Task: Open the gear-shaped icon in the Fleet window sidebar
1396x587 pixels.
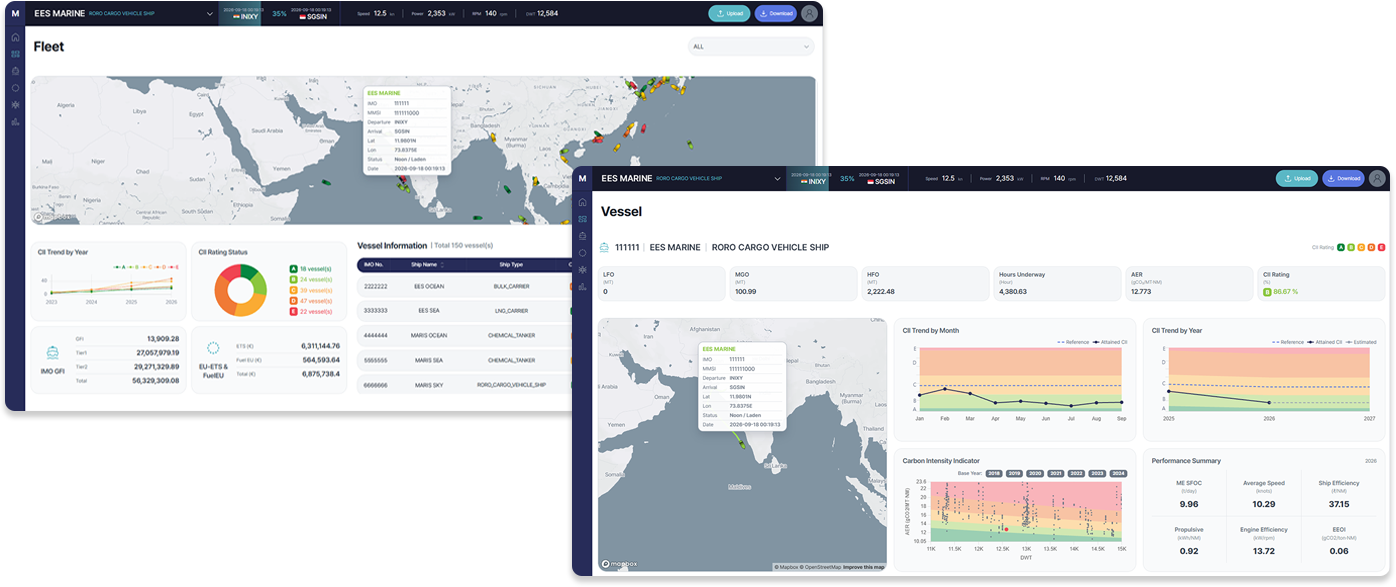Action: (x=15, y=104)
